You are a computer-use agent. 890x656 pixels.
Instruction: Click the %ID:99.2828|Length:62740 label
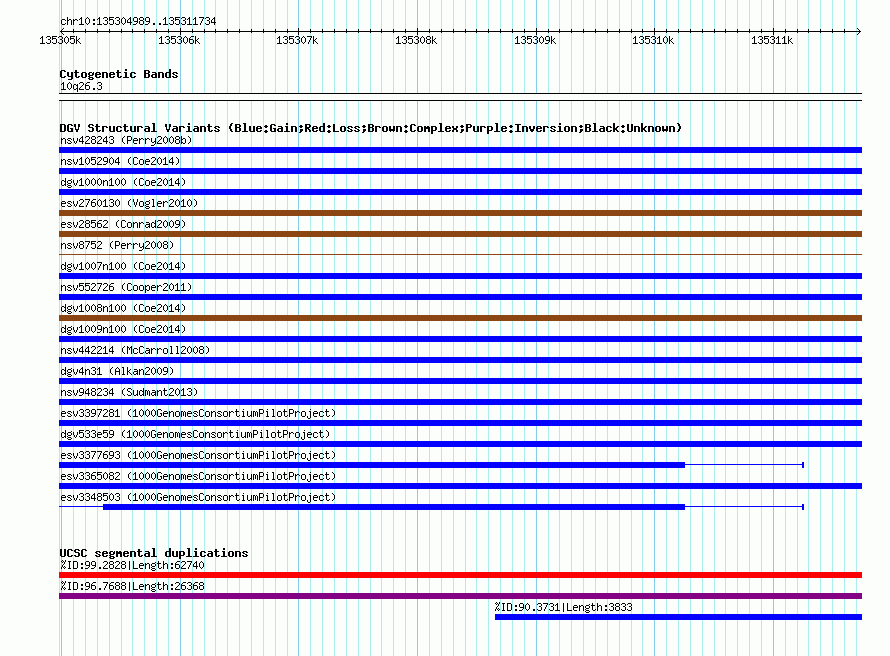click(x=132, y=565)
